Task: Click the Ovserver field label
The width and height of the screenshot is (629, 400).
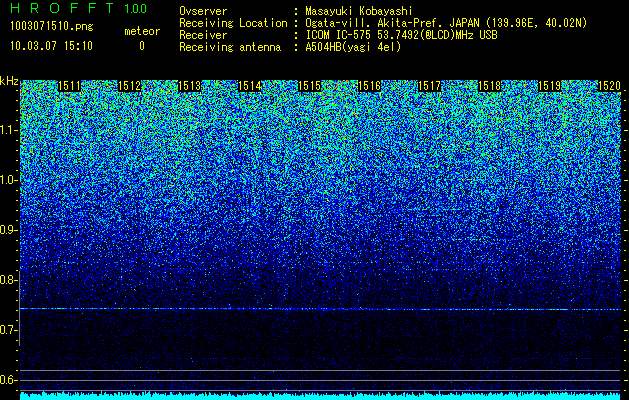Action: (x=203, y=11)
